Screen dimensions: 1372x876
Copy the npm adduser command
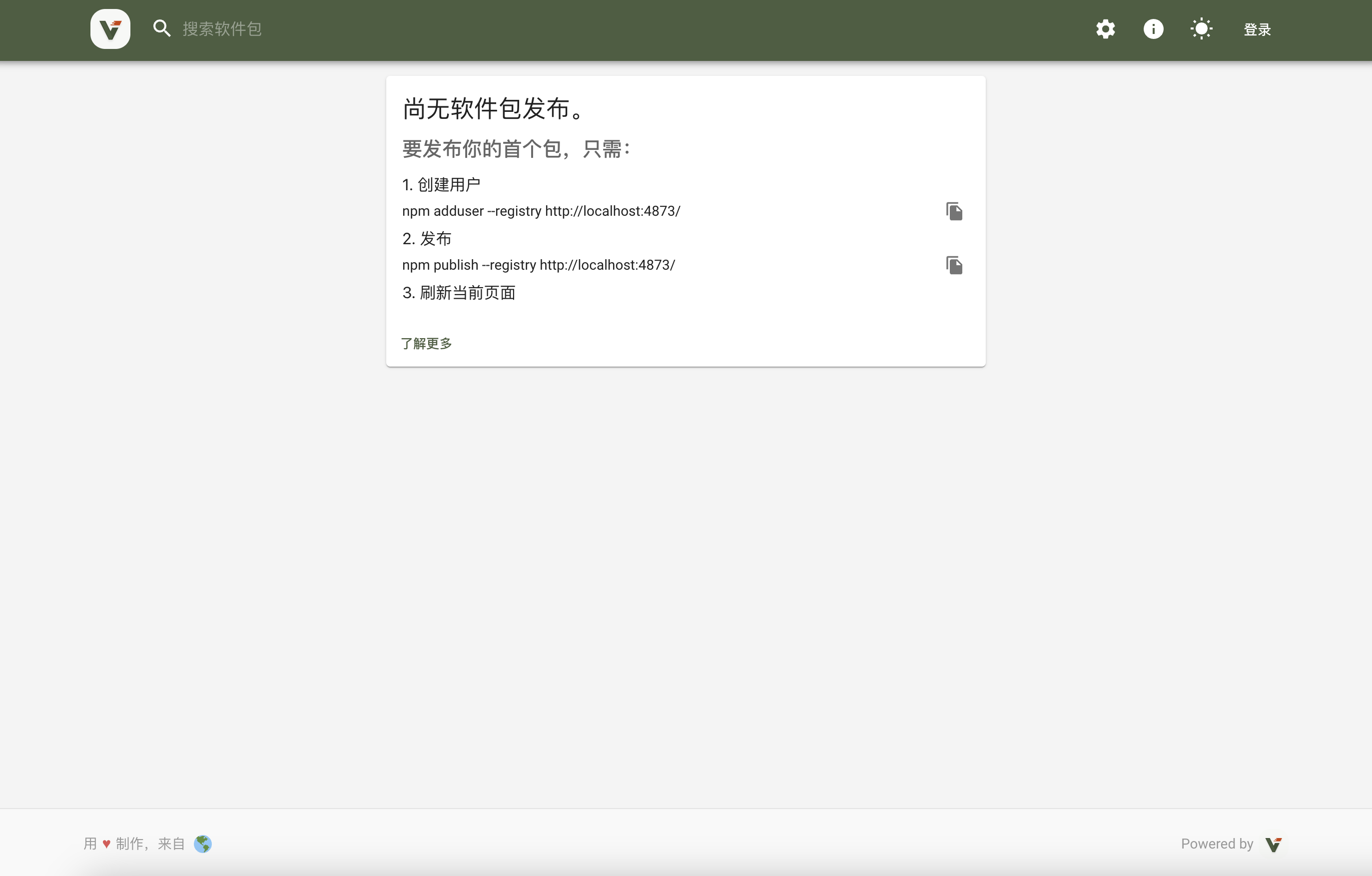pos(954,211)
